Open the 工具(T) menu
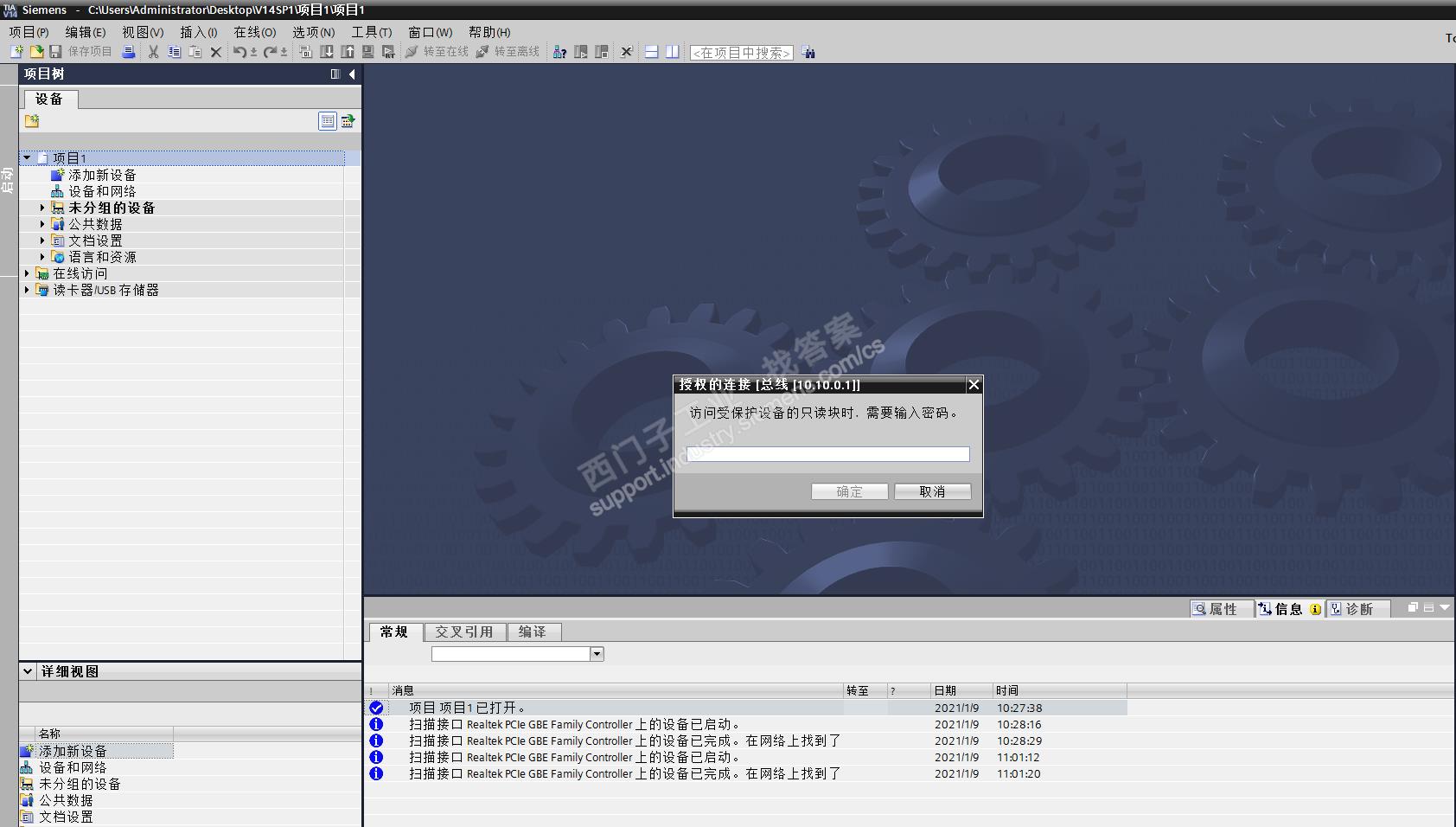Image resolution: width=1456 pixels, height=827 pixels. coord(372,32)
